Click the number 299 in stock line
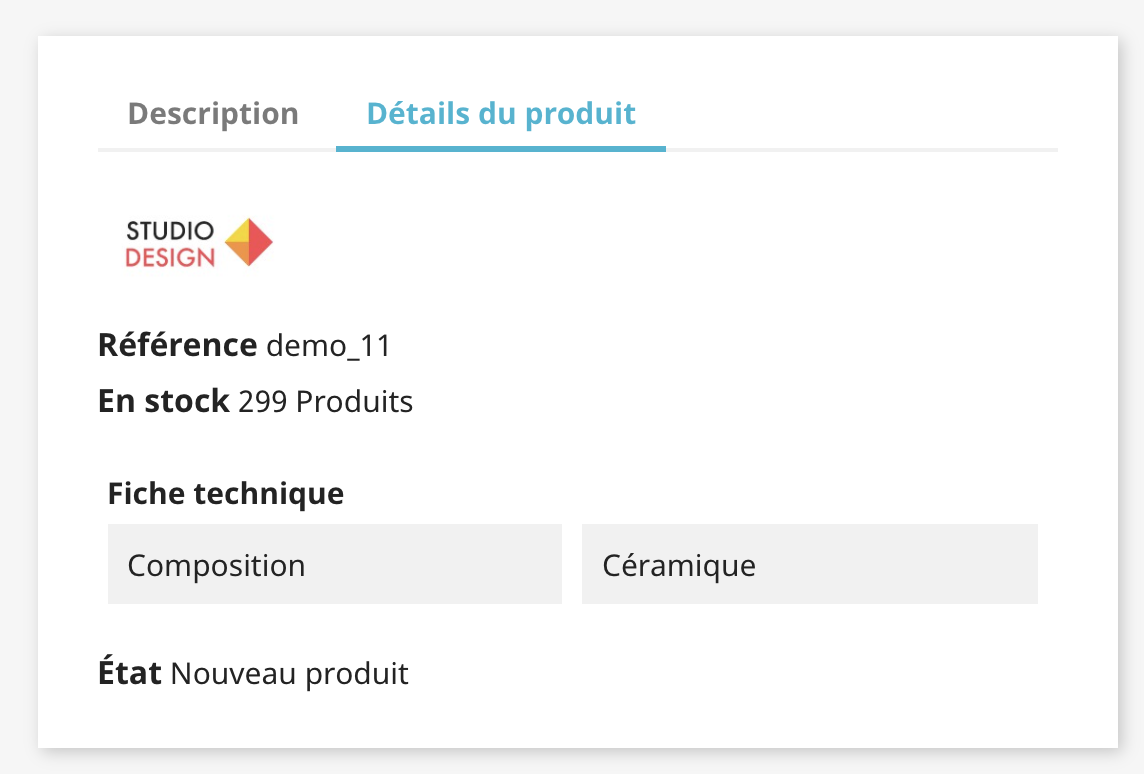 point(264,402)
